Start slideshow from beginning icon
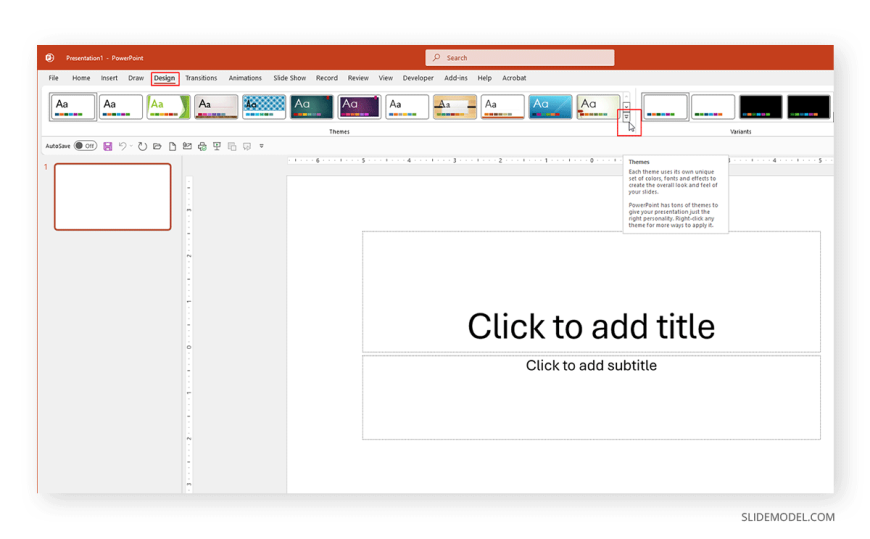 click(217, 146)
